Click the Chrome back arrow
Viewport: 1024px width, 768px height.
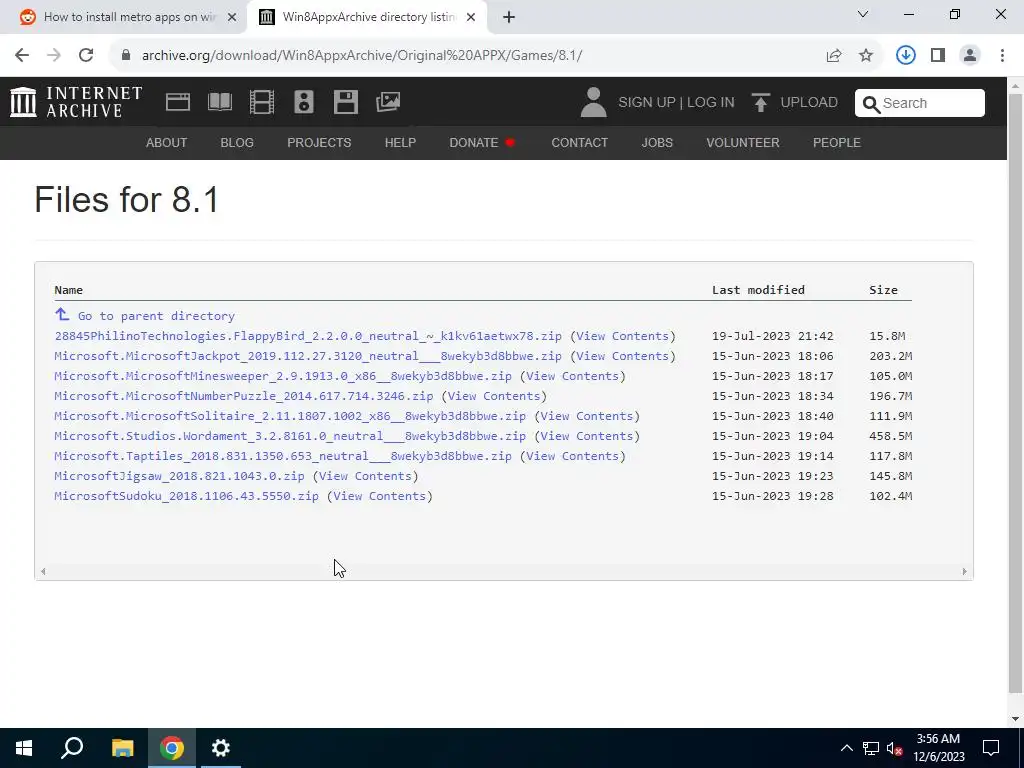(x=22, y=55)
